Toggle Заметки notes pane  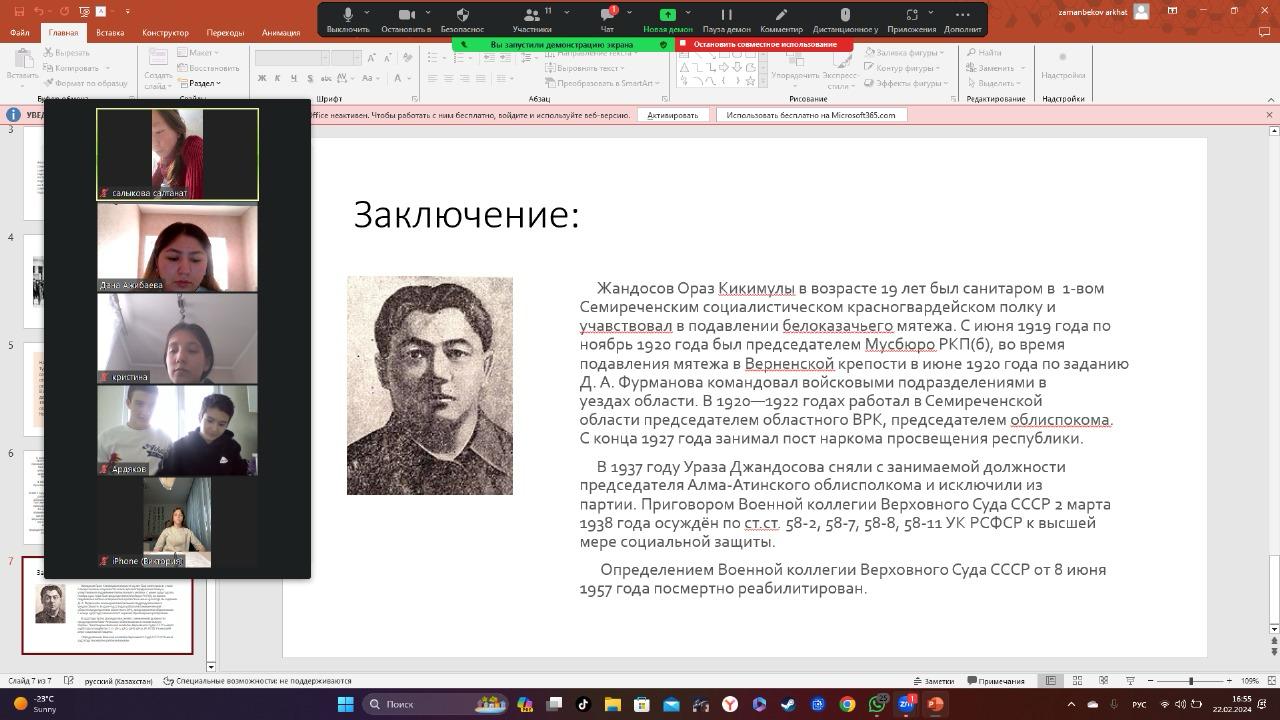933,681
